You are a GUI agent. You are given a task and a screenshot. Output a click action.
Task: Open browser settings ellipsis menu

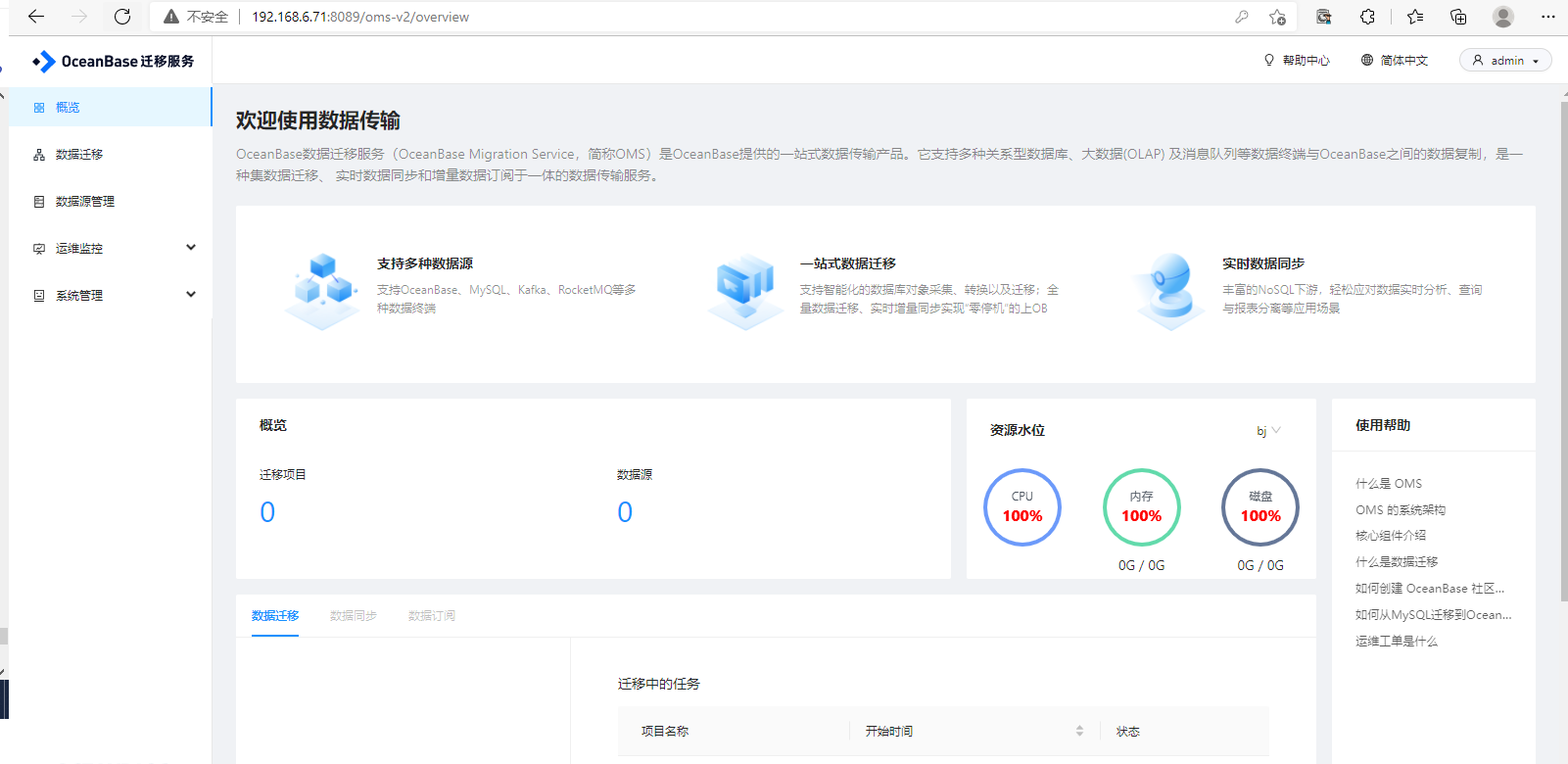1547,17
